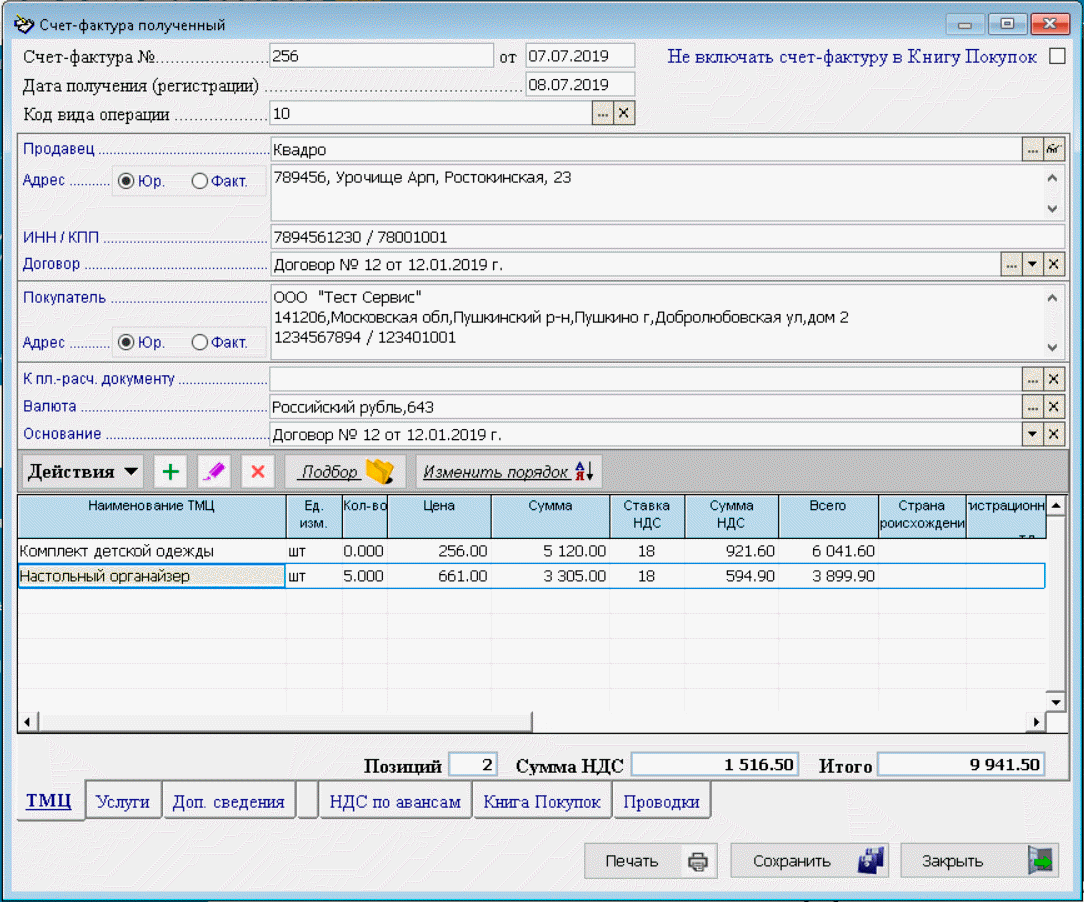The width and height of the screenshot is (1084, 902).
Task: Open seller card icon beside Квадро
Action: click(x=1054, y=149)
